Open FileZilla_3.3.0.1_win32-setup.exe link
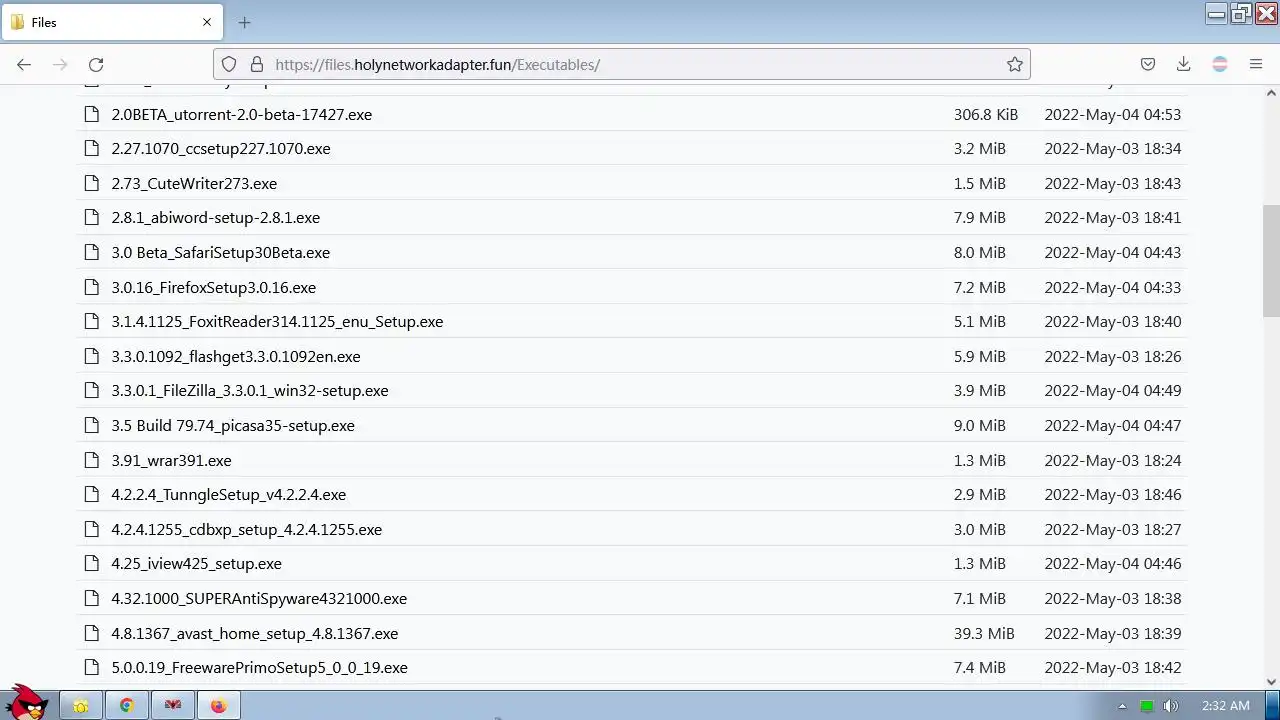This screenshot has width=1280, height=720. (249, 390)
